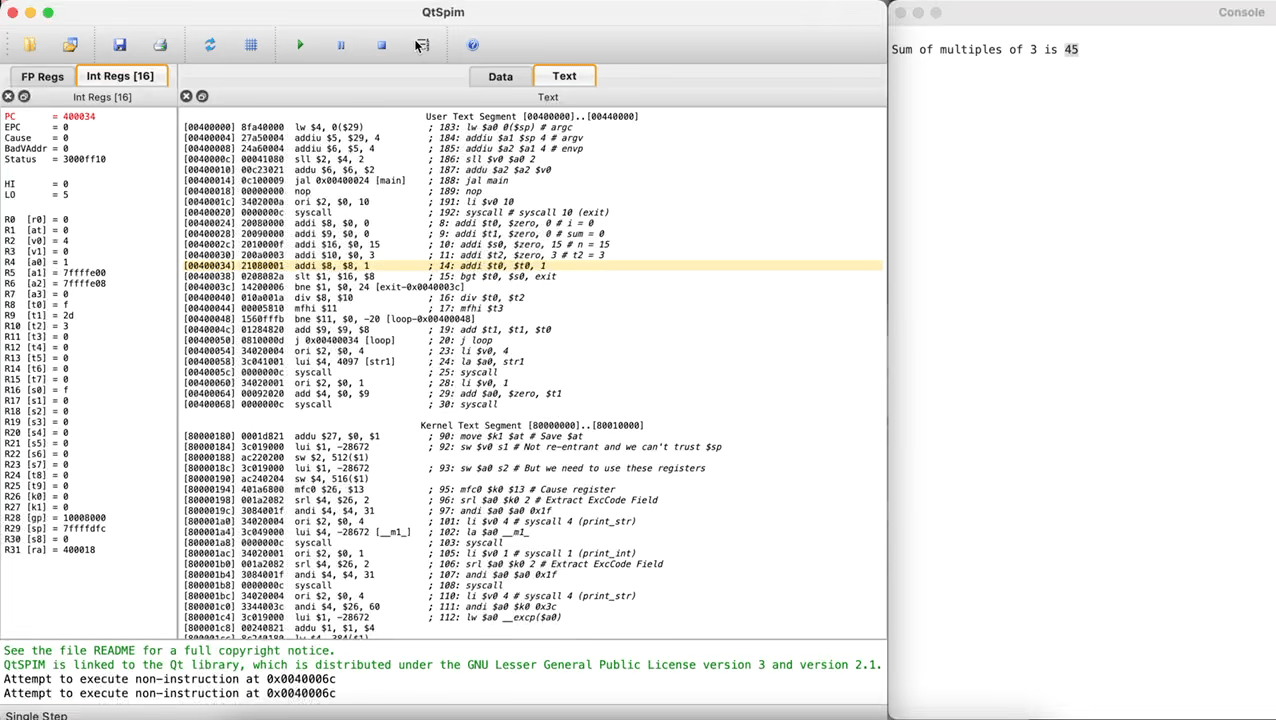
Task: Close the QtSpim window with red button
Action: 12,12
